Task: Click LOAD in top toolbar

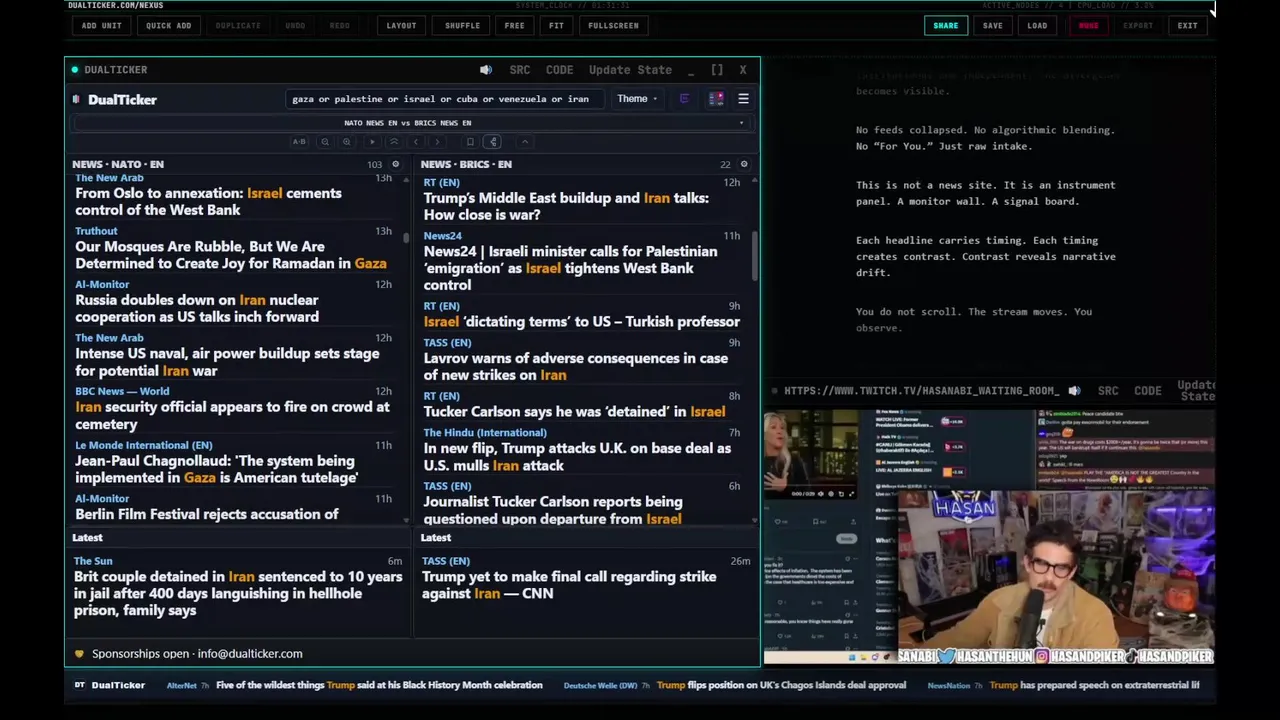Action: tap(1037, 25)
